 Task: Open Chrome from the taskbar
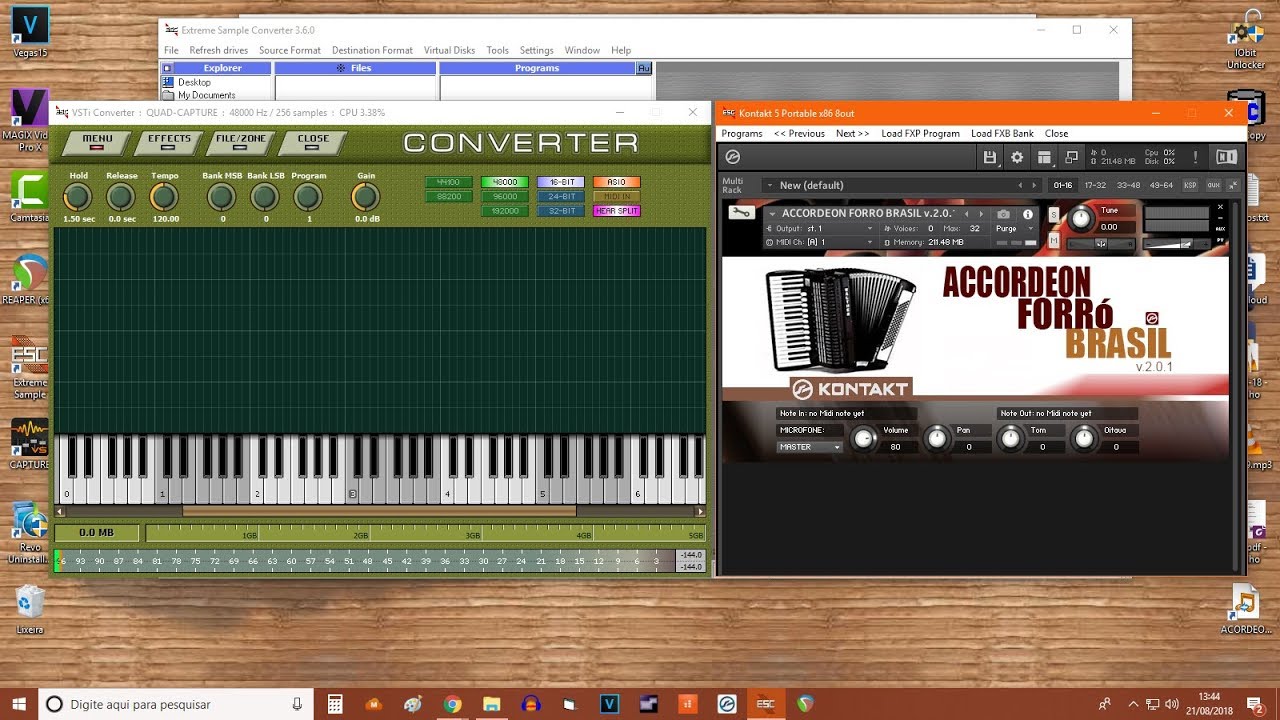[452, 704]
